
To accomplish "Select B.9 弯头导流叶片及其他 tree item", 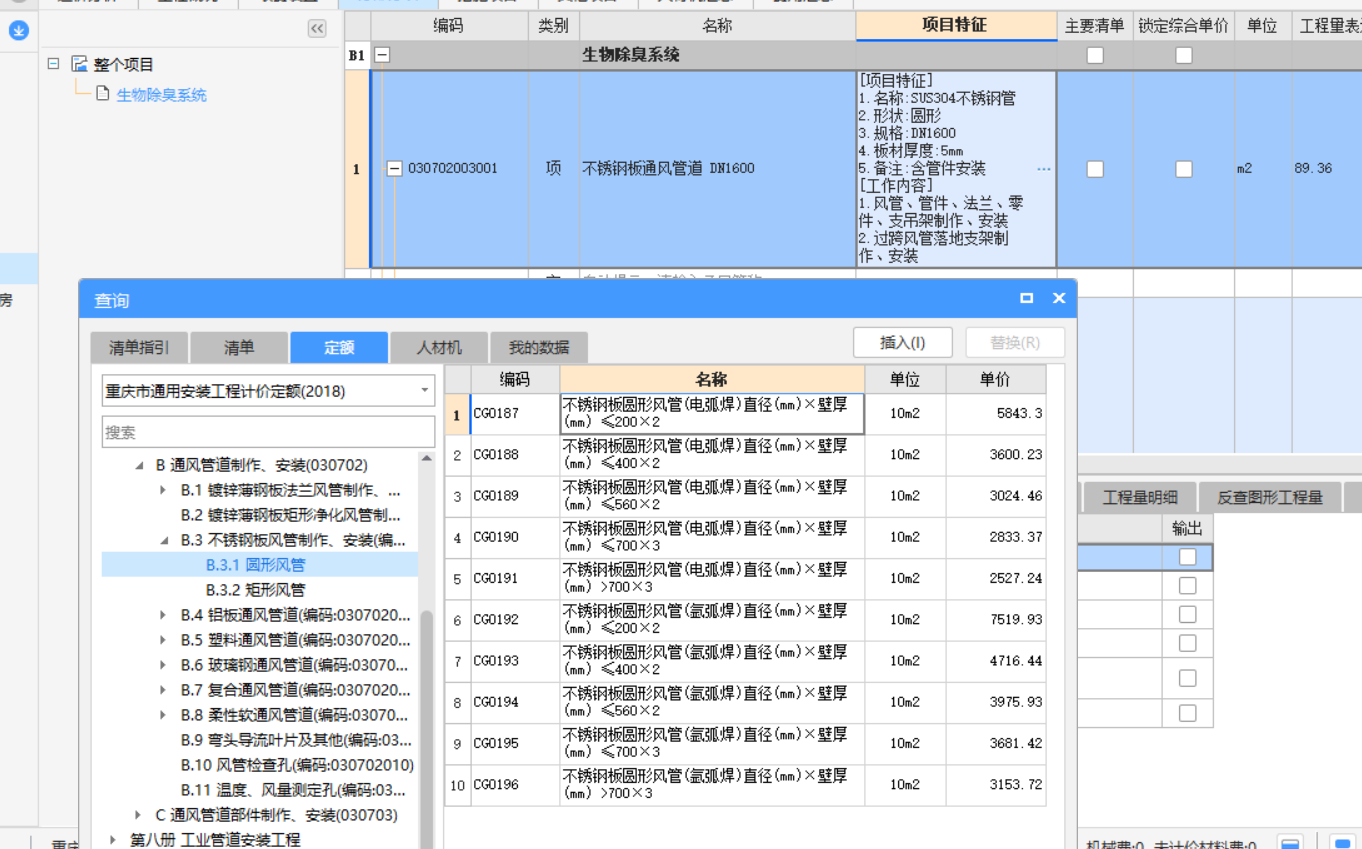I will point(297,740).
